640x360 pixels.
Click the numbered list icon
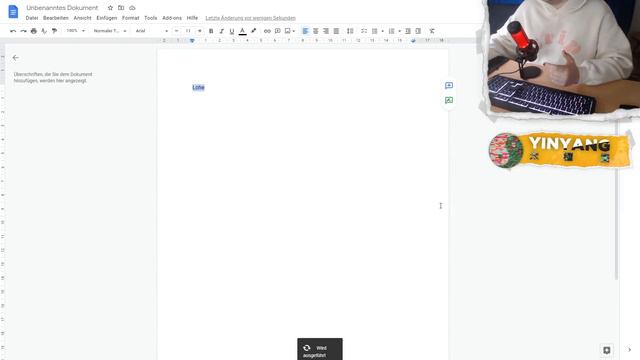tap(392, 31)
